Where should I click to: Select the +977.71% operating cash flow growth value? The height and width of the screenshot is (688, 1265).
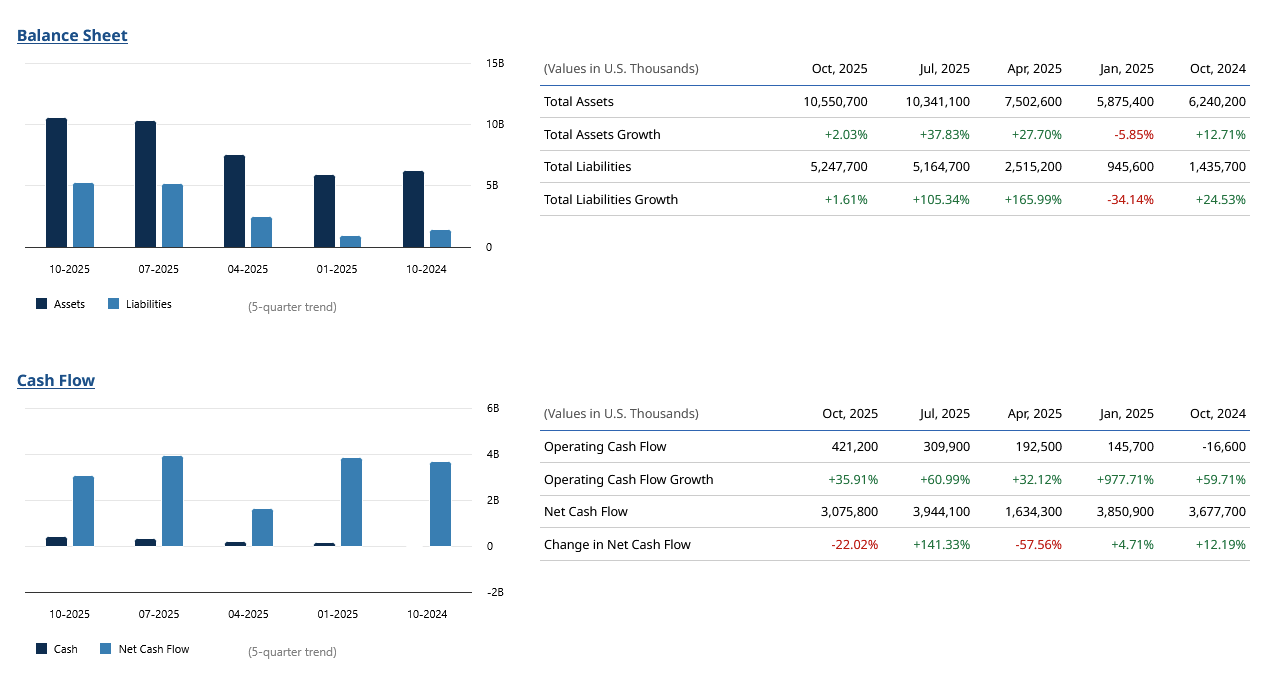tap(1124, 480)
